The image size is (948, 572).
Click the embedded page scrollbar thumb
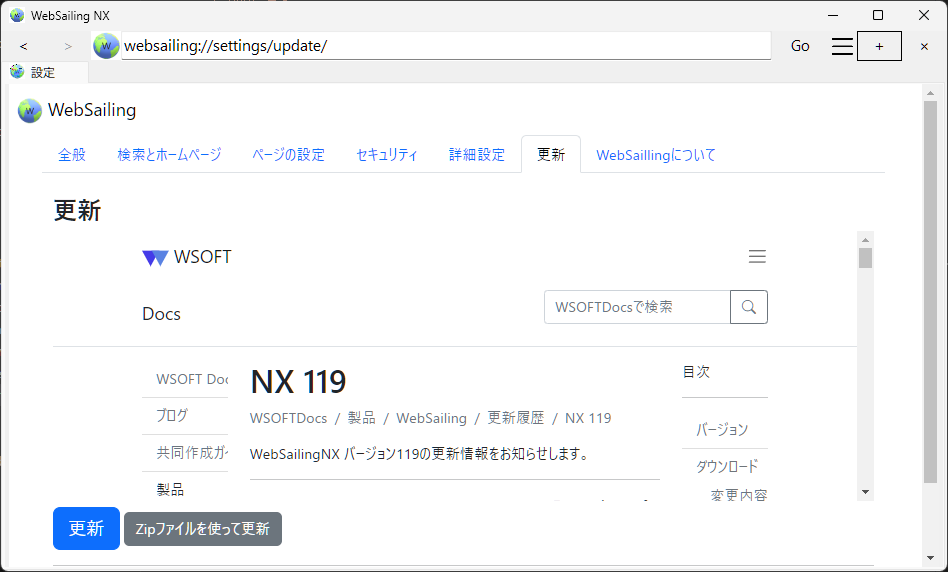(865, 258)
